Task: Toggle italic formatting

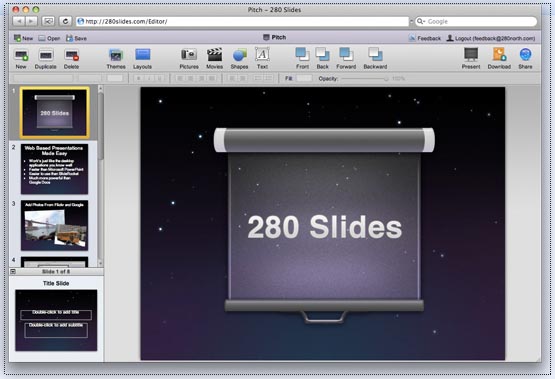Action: click(150, 78)
